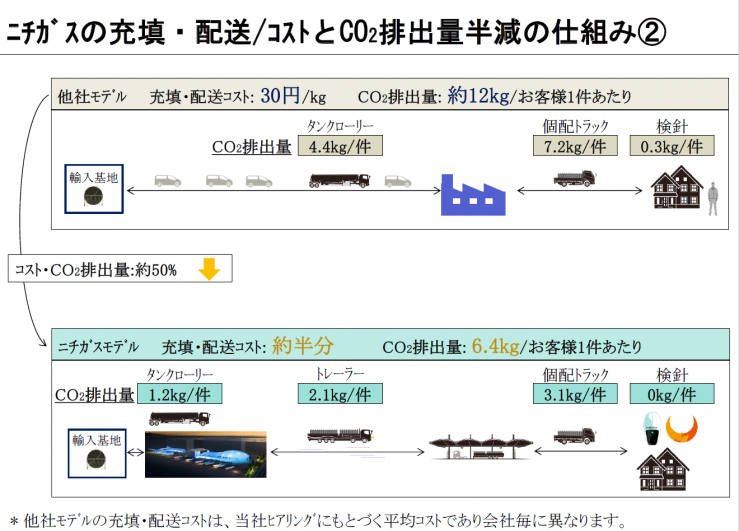This screenshot has width=739, height=531.
Task: Click the 約12kg emission text
Action: tap(478, 96)
